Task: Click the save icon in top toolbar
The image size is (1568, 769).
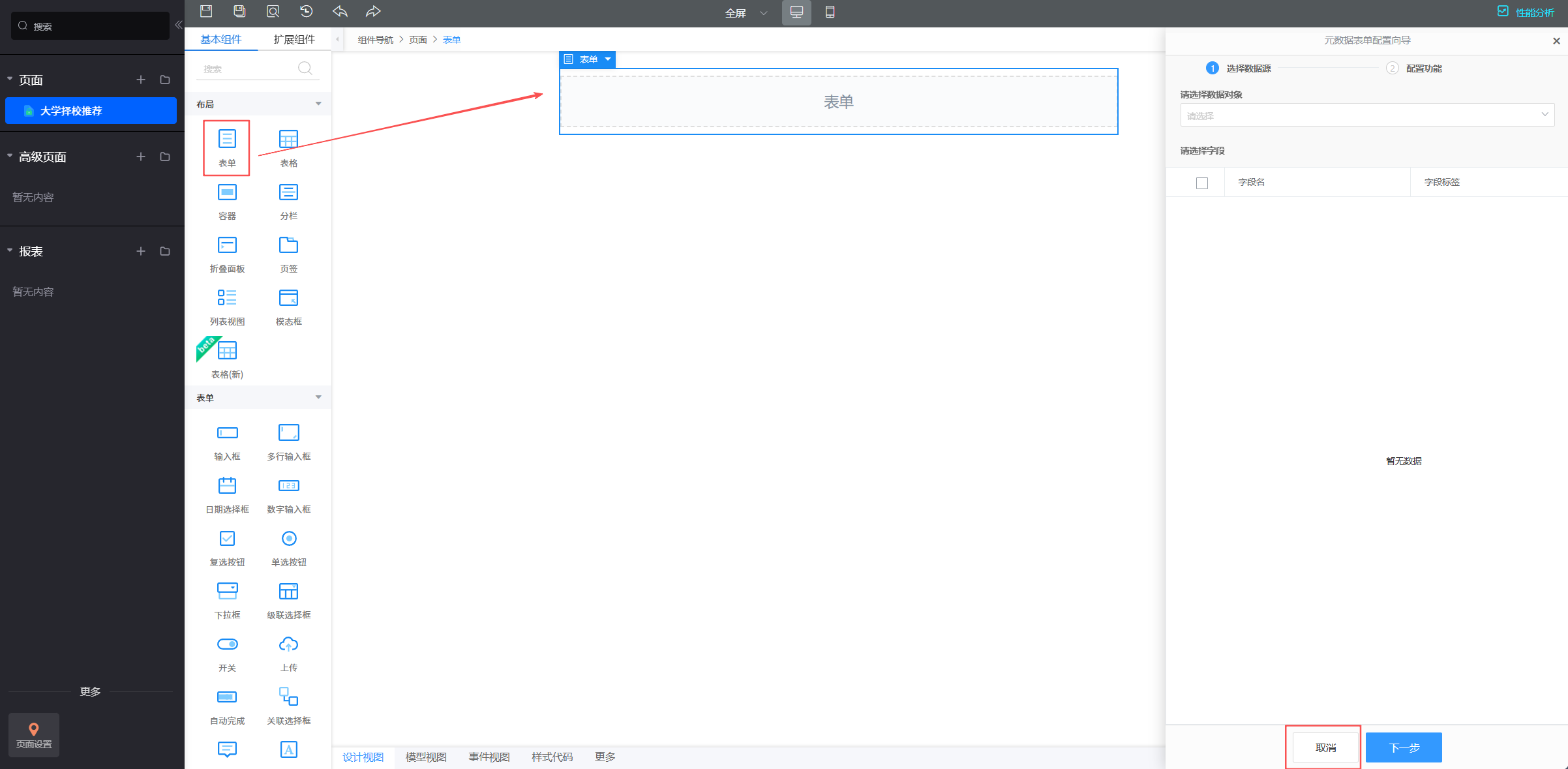Action: coord(206,11)
